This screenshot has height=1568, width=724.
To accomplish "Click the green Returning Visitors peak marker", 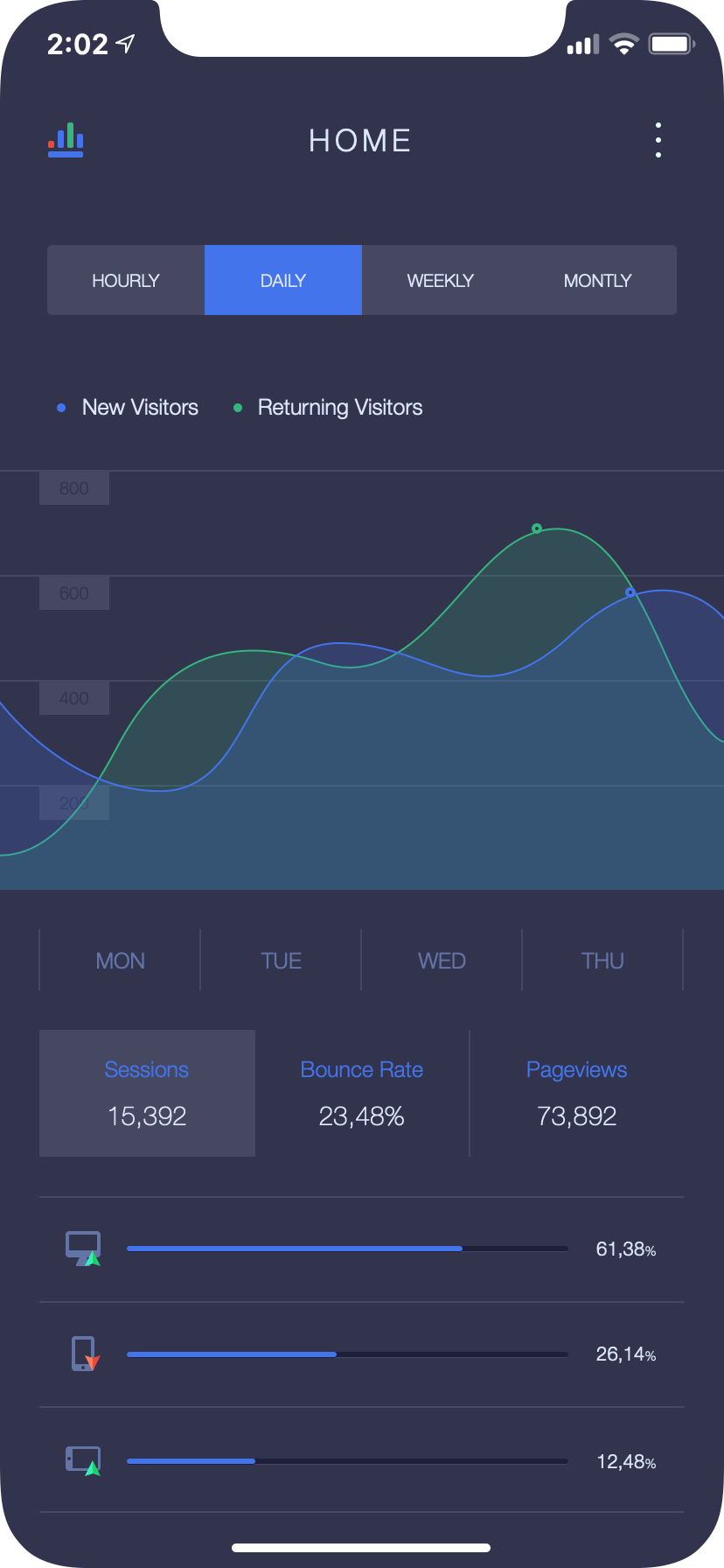I will [537, 528].
